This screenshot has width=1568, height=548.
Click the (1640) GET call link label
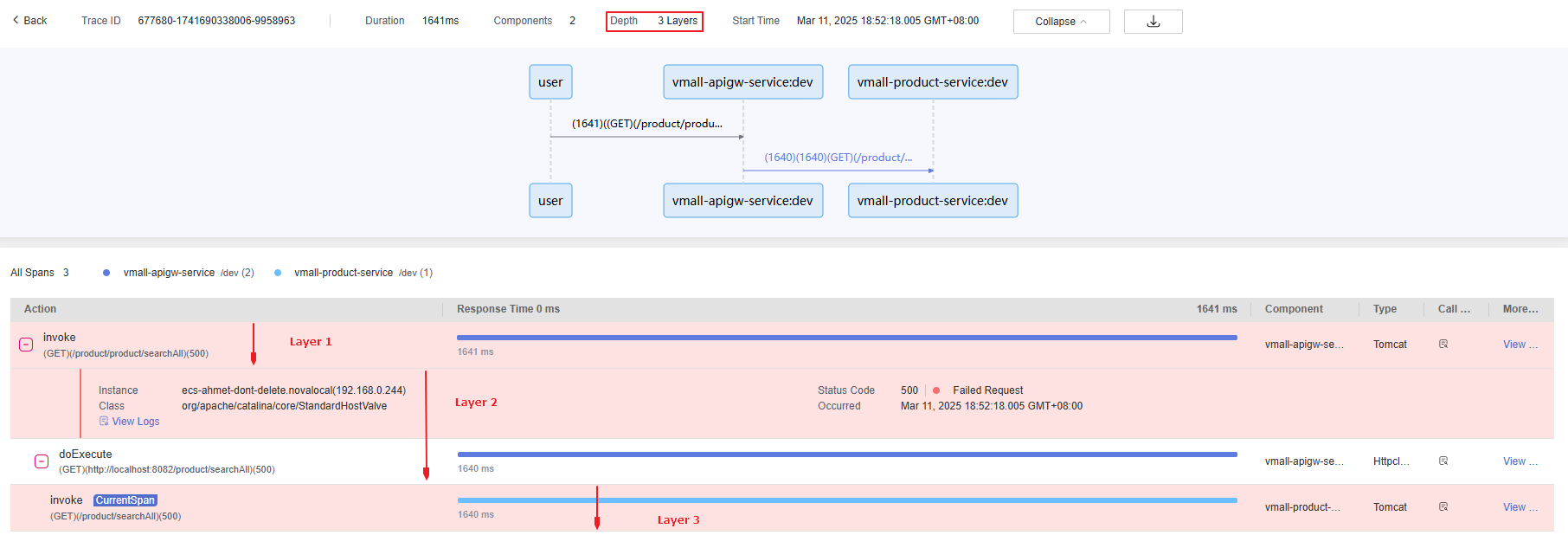838,158
